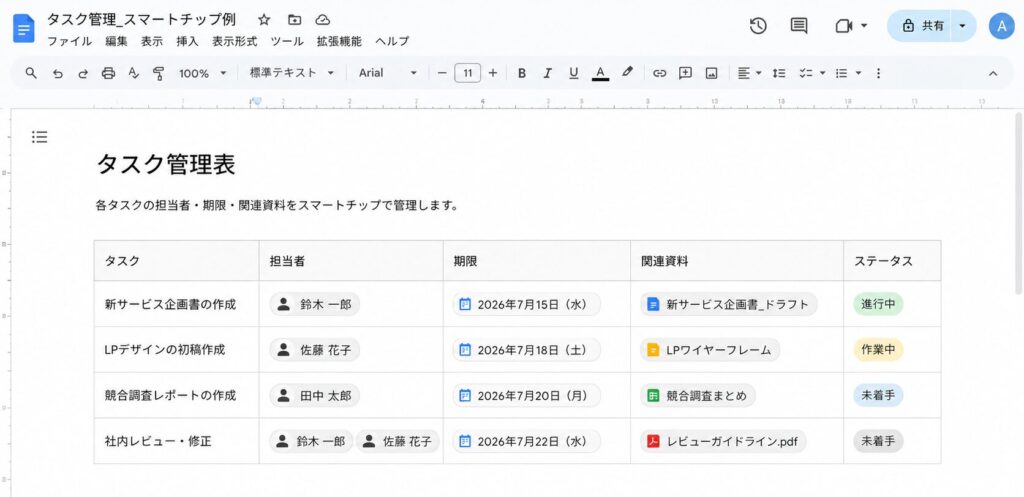This screenshot has width=1024, height=497.
Task: Click the document title タスク管理_スマートチップ例
Action: 142,20
